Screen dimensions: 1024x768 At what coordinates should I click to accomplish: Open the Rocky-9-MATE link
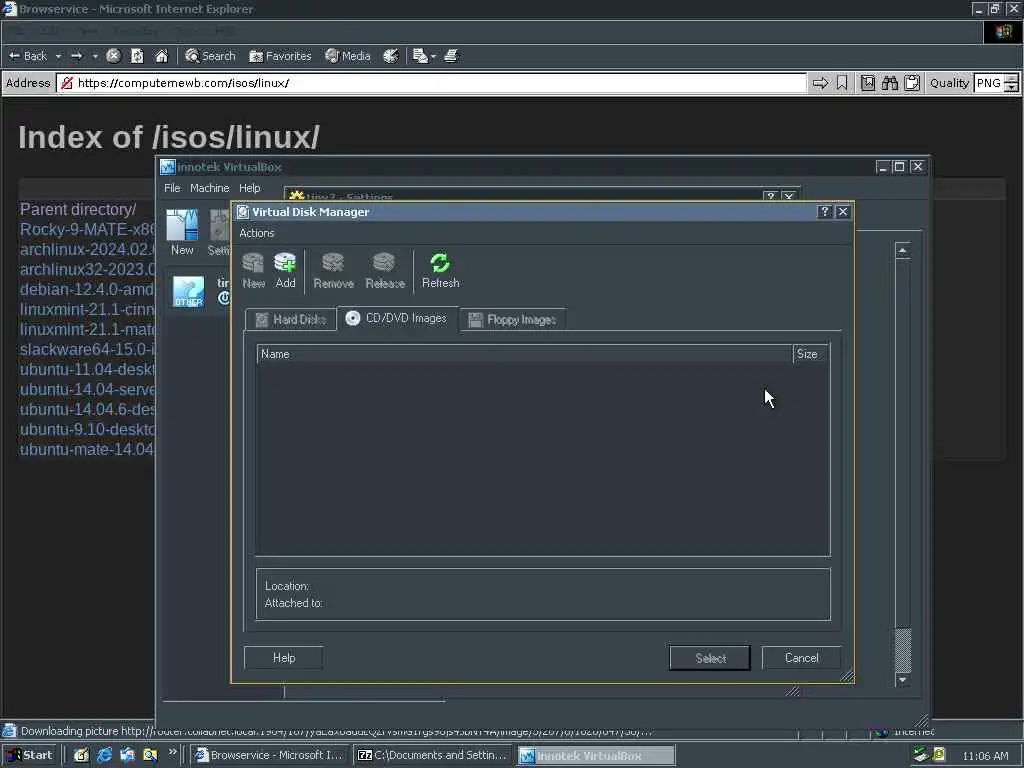(88, 229)
